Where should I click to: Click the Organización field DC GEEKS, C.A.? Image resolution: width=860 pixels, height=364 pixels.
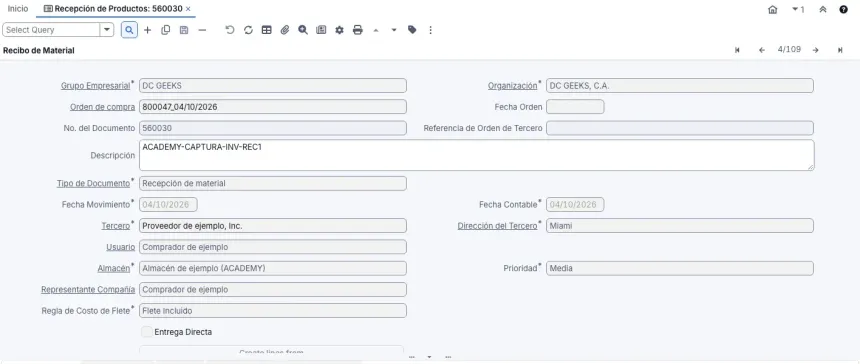coord(680,86)
